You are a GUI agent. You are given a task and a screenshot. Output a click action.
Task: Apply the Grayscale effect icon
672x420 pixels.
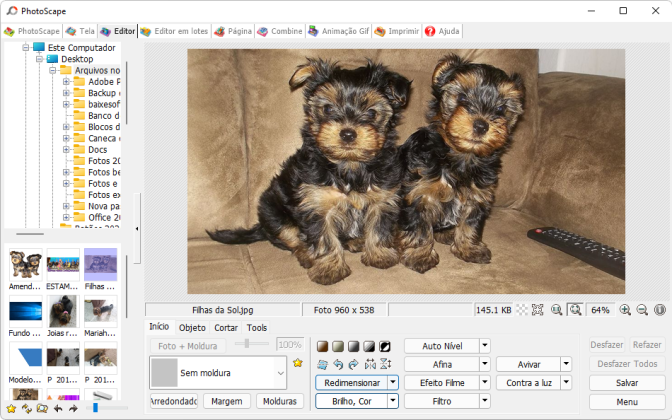[354, 346]
